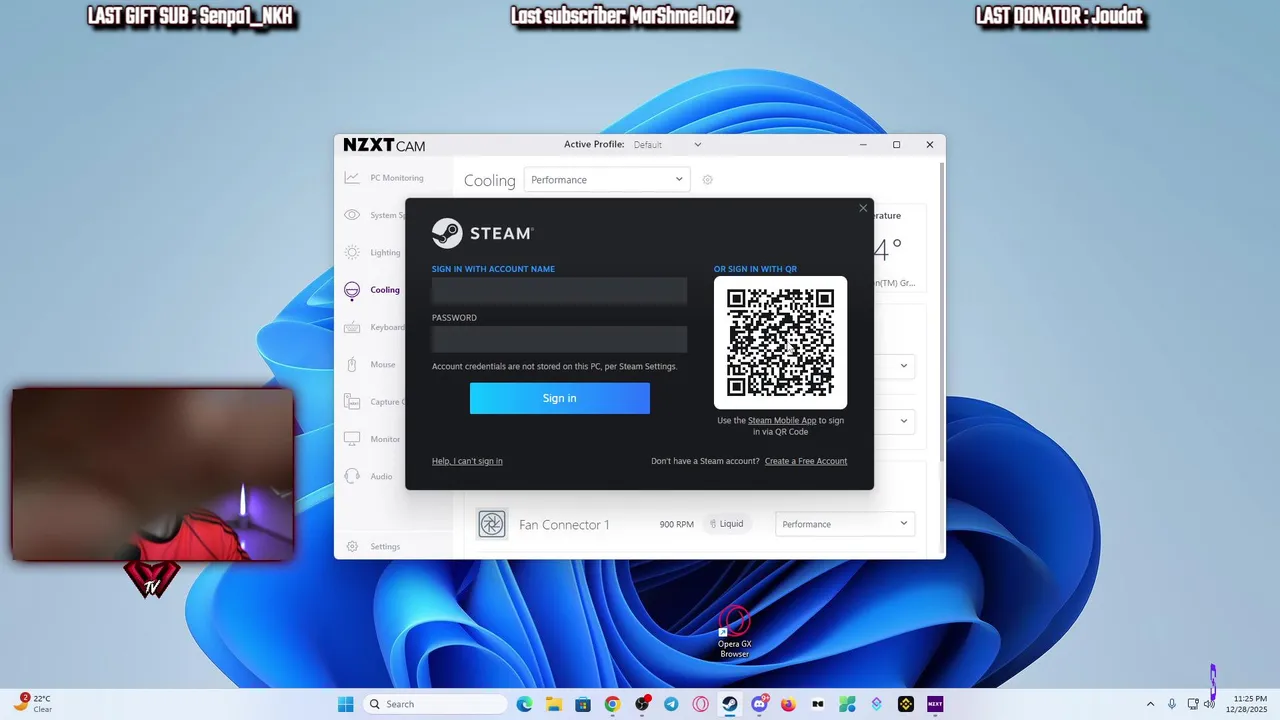Click the Steam sign-in QR code
Viewport: 1280px width, 720px height.
[x=780, y=343]
